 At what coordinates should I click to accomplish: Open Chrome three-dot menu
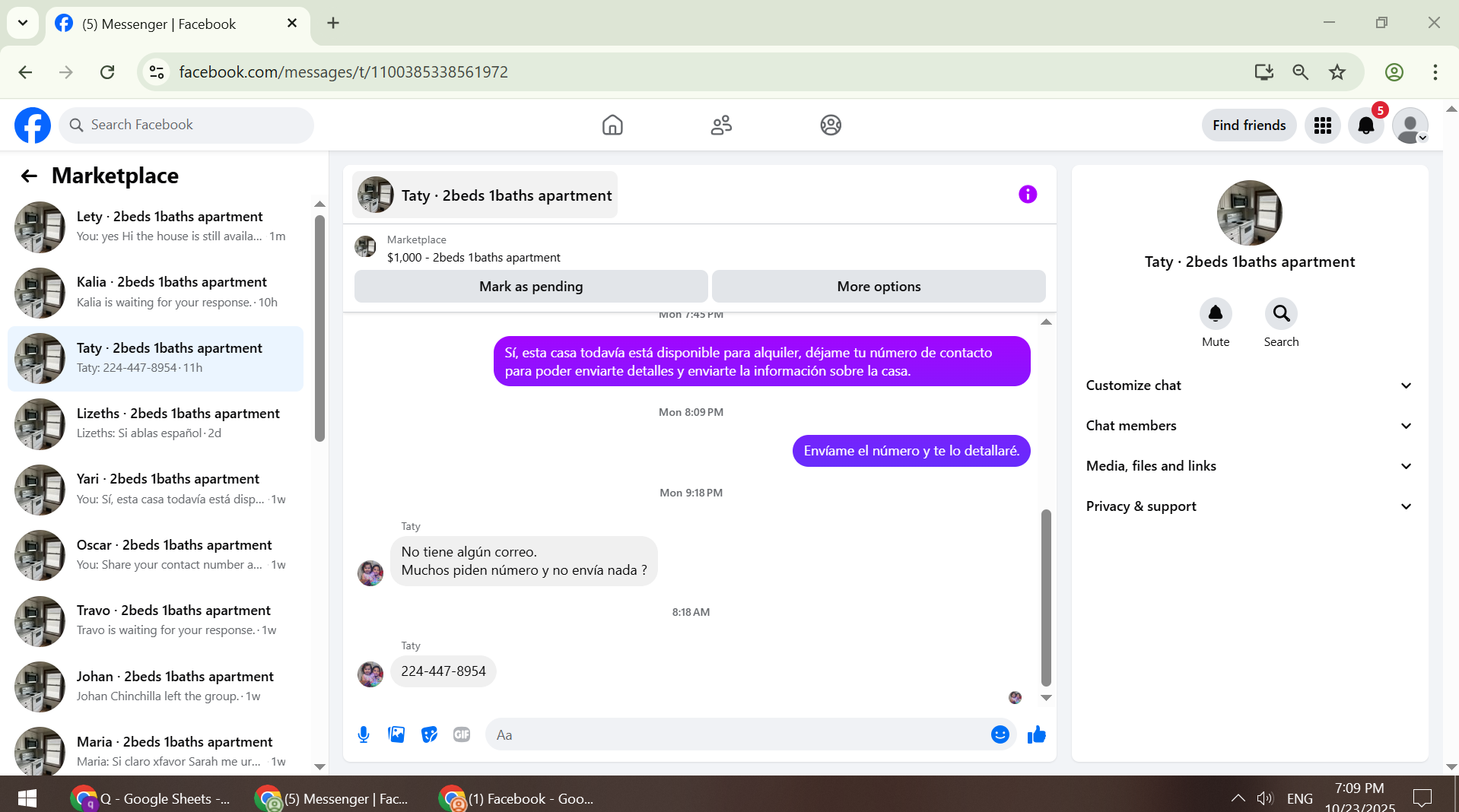pos(1435,72)
